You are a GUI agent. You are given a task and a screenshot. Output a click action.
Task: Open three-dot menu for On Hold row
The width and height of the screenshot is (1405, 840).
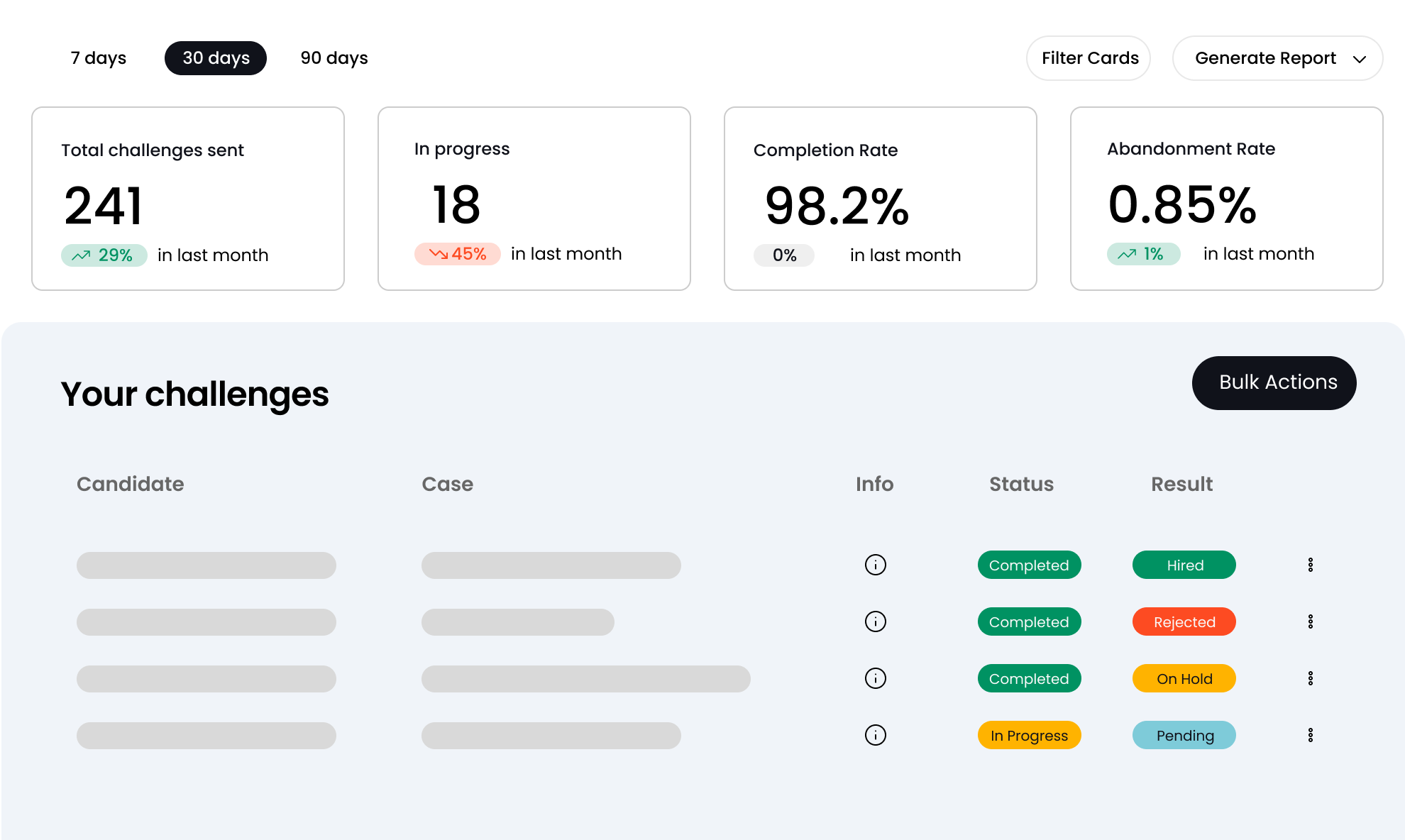[1310, 678]
